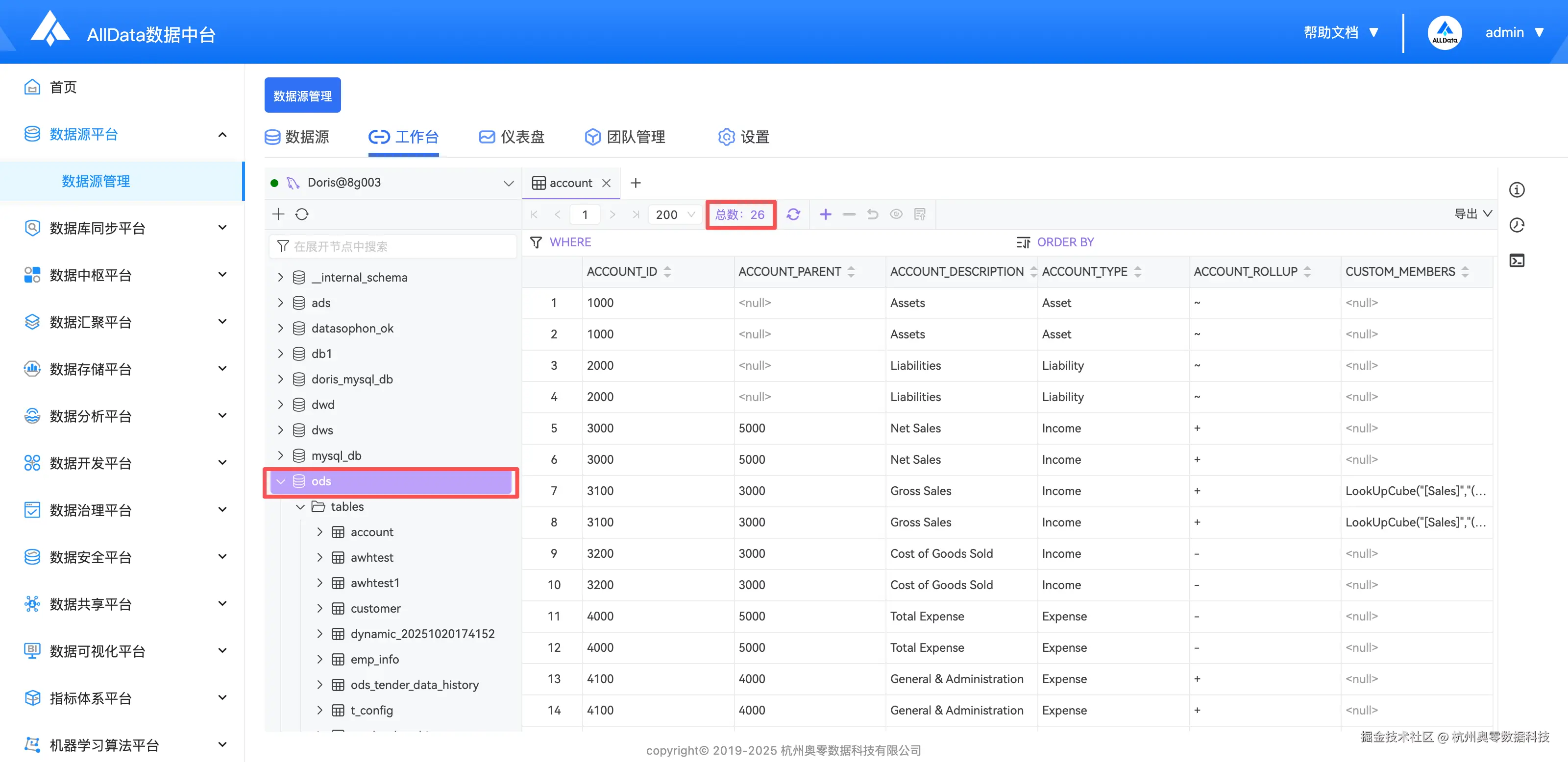Go to next page of results
1568x762 pixels.
point(612,214)
